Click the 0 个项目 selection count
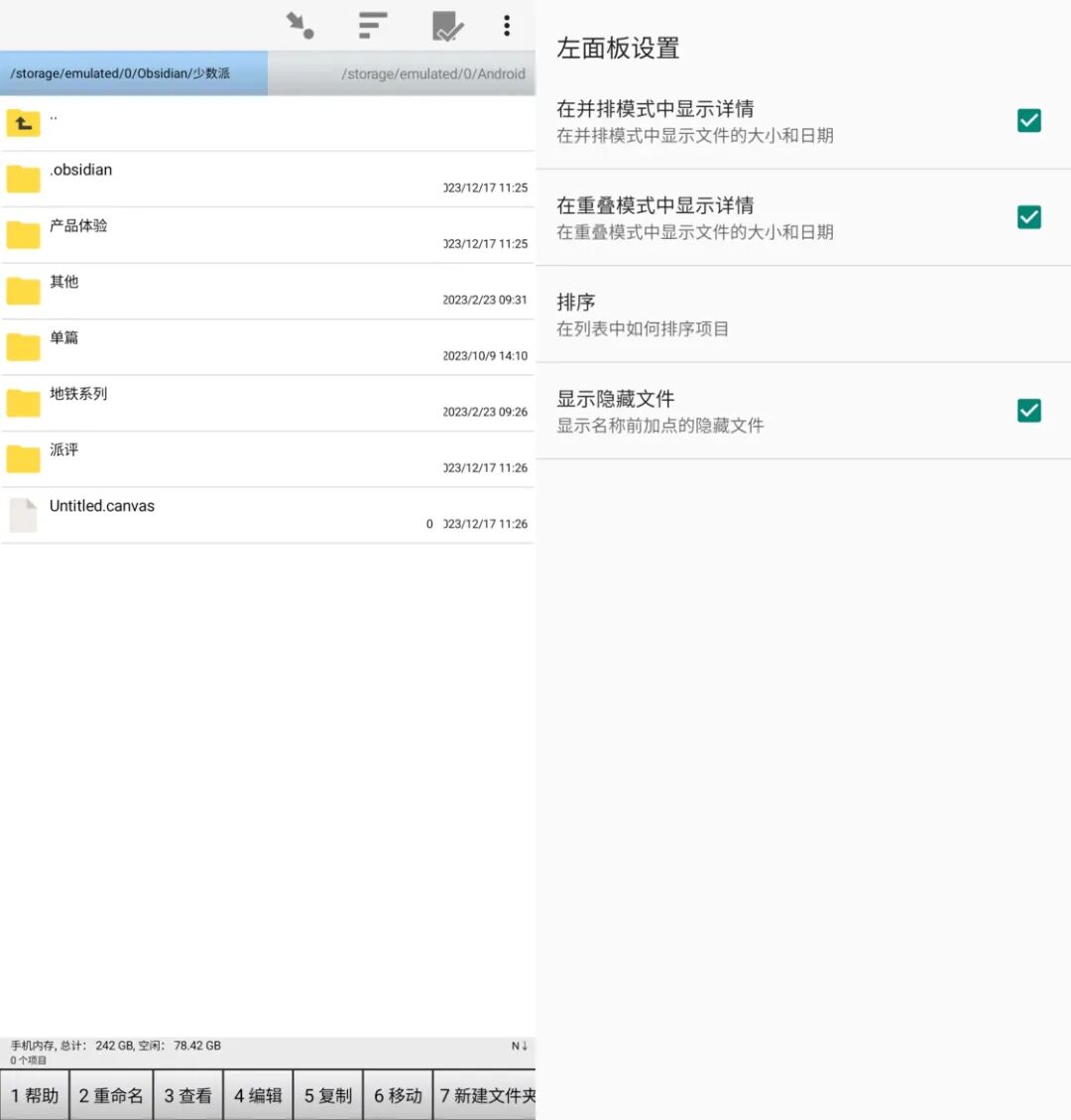Screen dimensions: 1071x1120 pos(29,1060)
